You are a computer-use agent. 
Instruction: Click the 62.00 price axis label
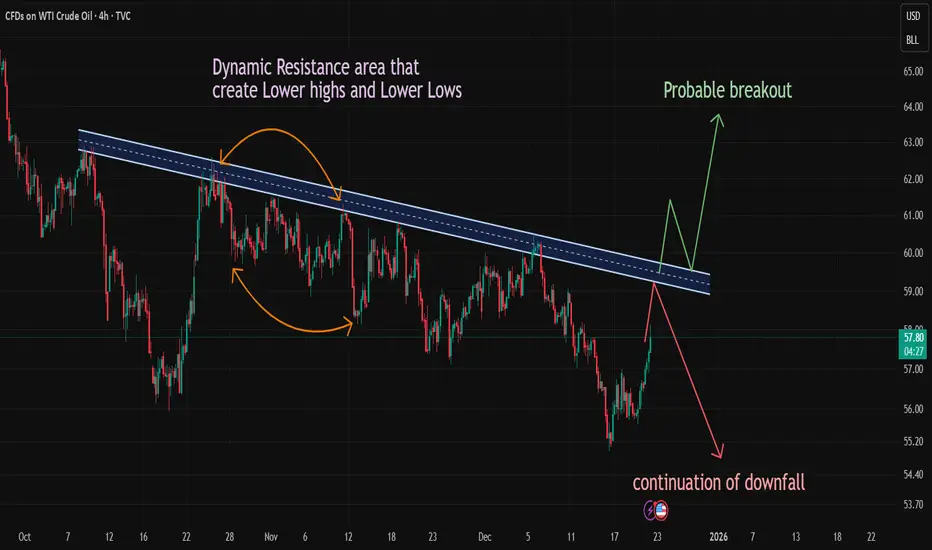(913, 179)
